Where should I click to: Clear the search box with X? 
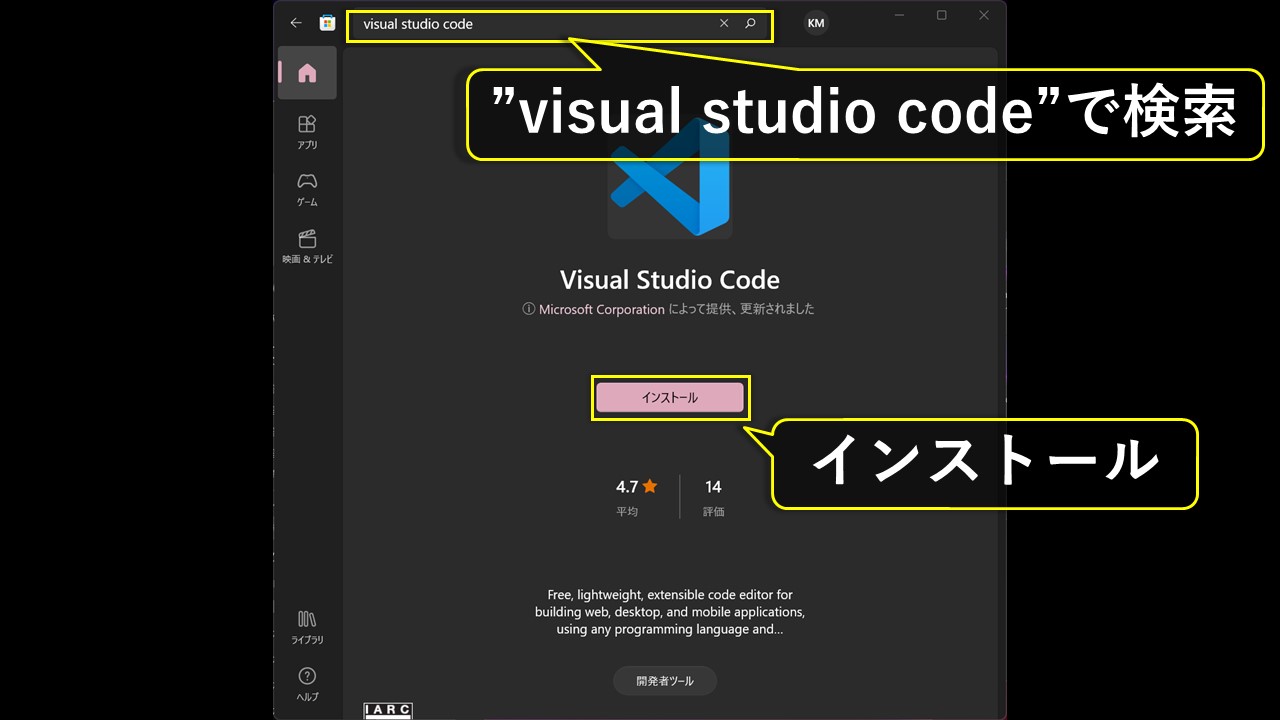(724, 23)
